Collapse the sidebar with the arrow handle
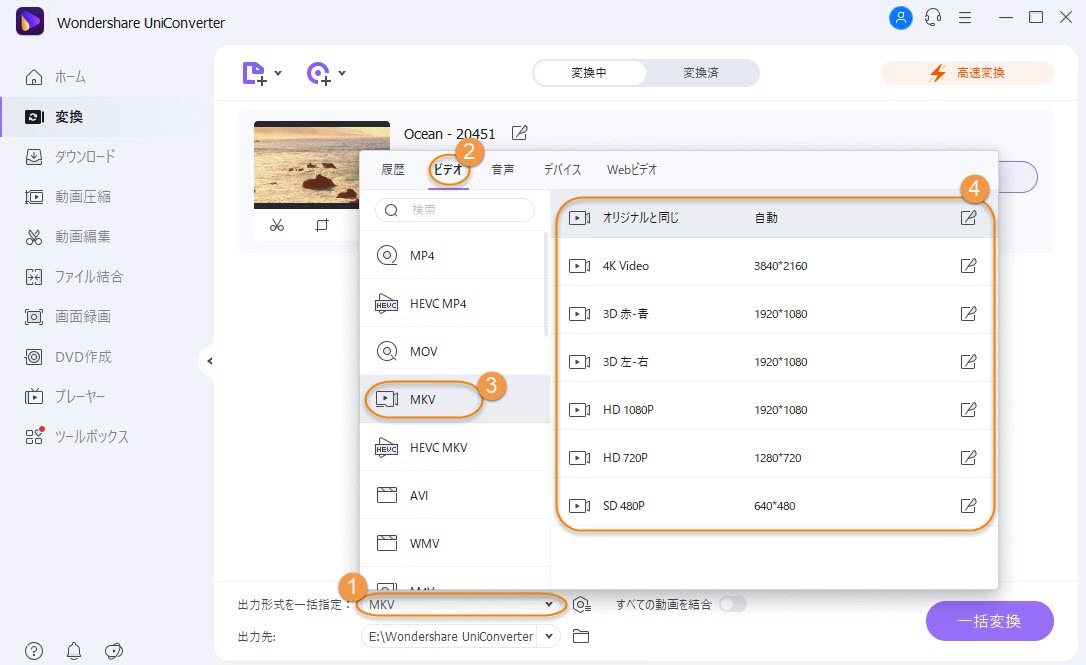This screenshot has width=1086, height=665. pos(208,361)
